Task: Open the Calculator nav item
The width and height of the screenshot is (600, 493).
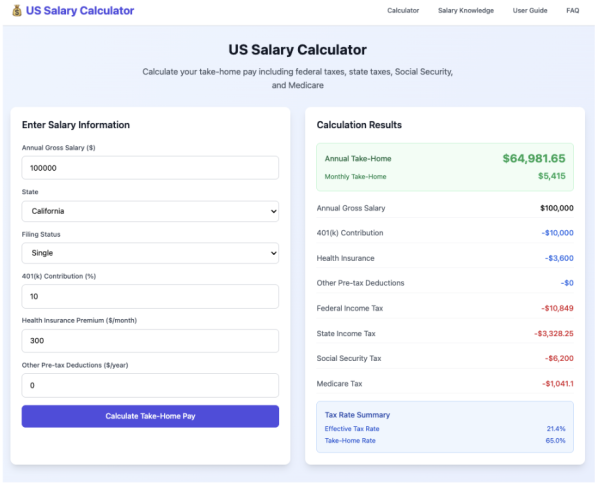Action: [x=403, y=11]
